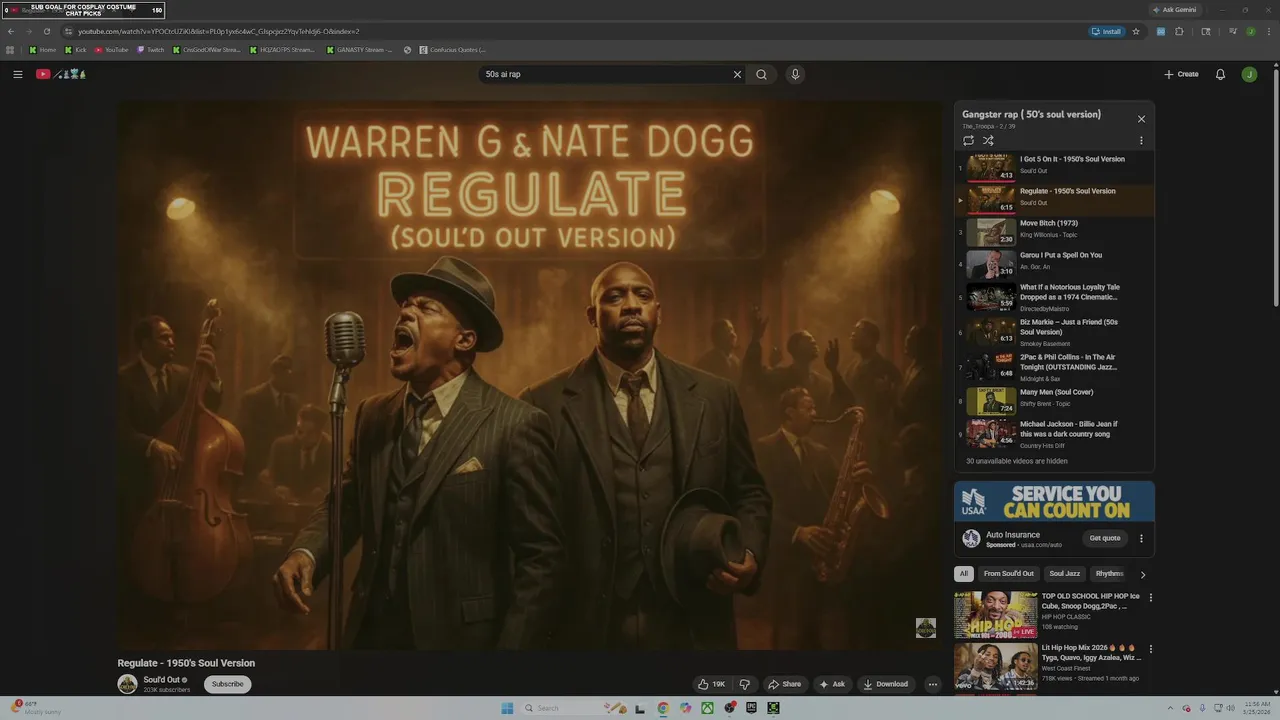This screenshot has width=1280, height=720.
Task: Close the Gangster rap playlist panel
Action: (x=1141, y=119)
